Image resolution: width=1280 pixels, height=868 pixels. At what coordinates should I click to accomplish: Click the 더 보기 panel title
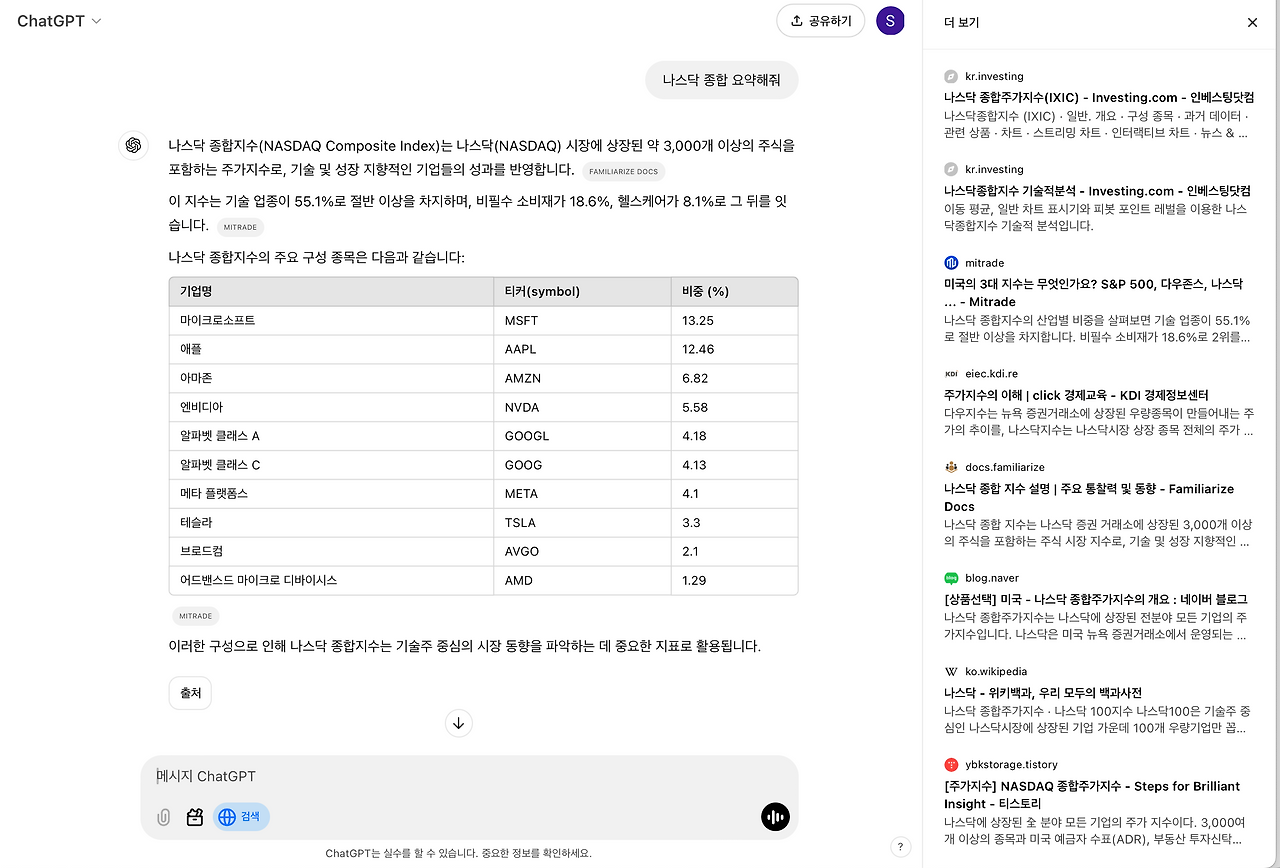[962, 22]
